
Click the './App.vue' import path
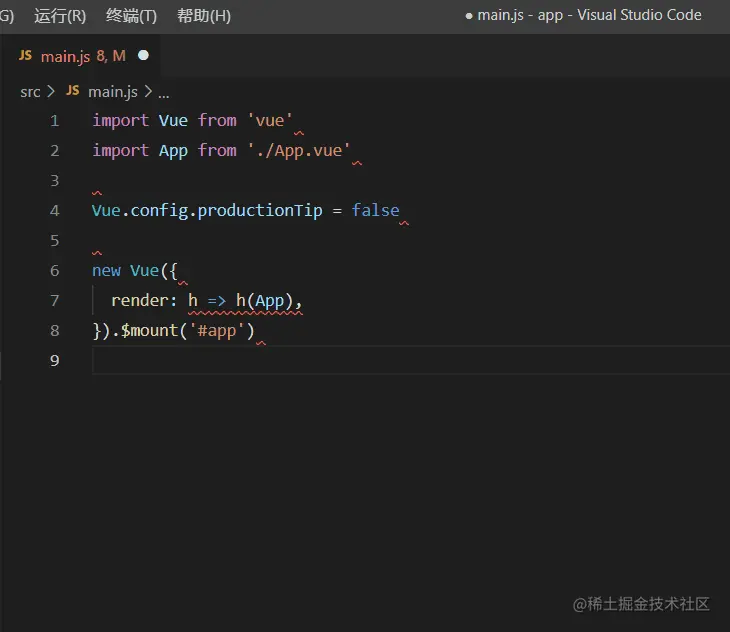(298, 150)
